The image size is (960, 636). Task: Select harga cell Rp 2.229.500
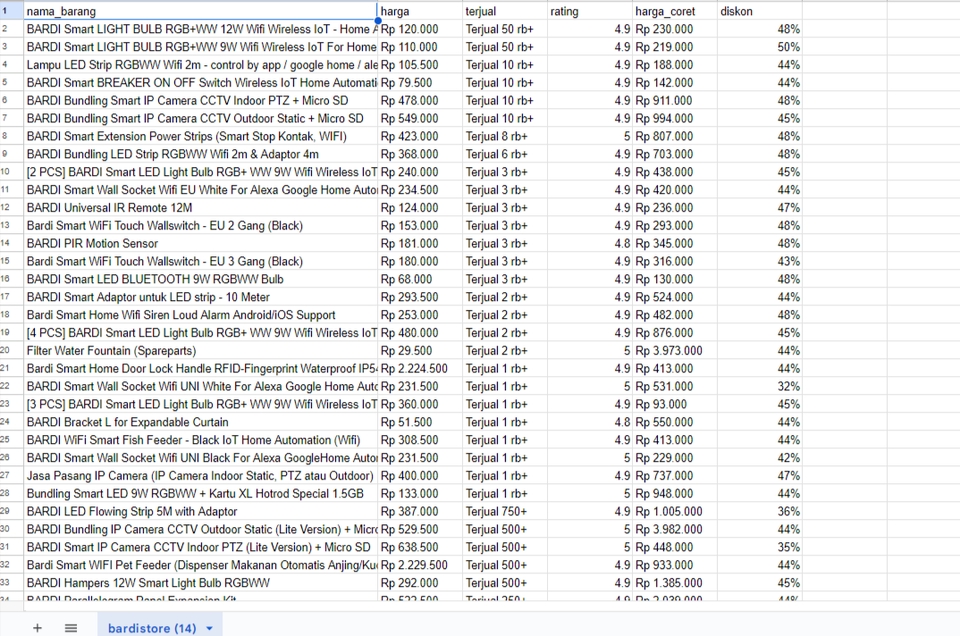click(x=420, y=565)
